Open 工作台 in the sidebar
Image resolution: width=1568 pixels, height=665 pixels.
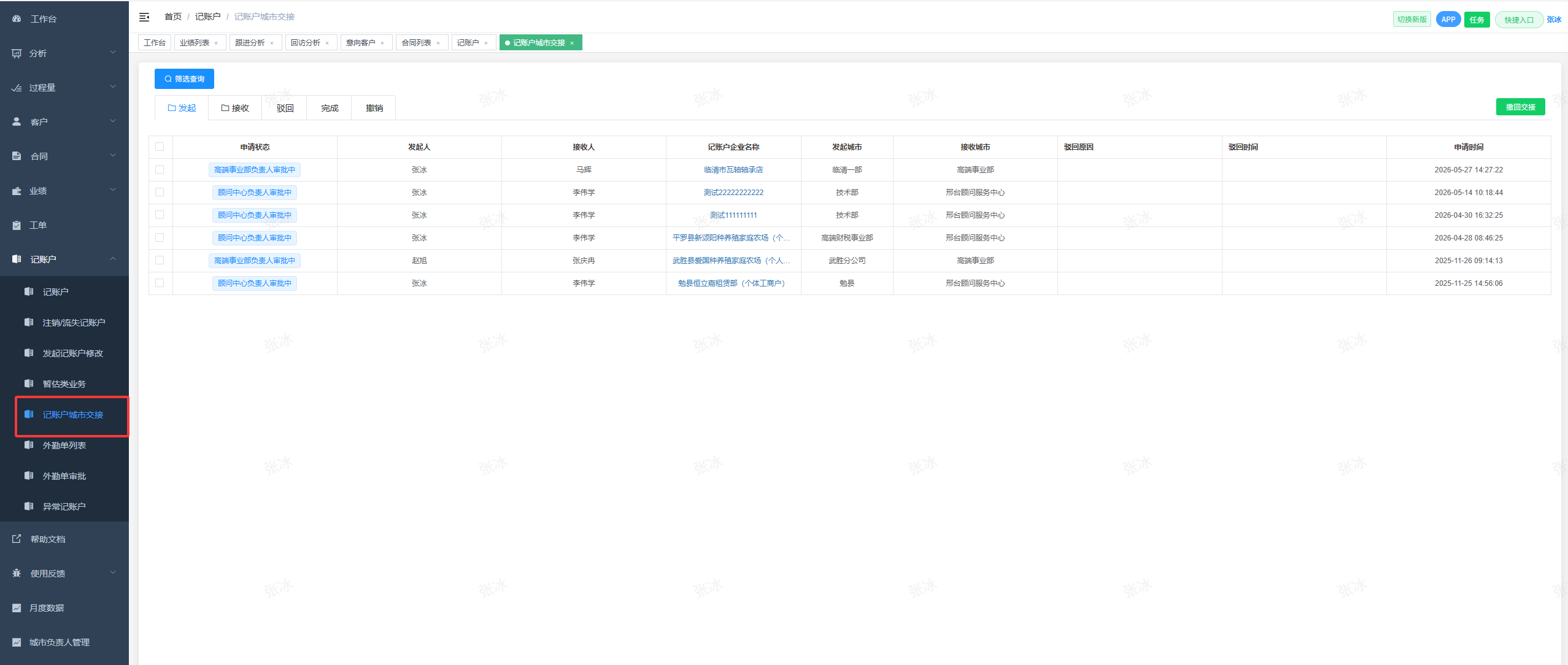64,19
